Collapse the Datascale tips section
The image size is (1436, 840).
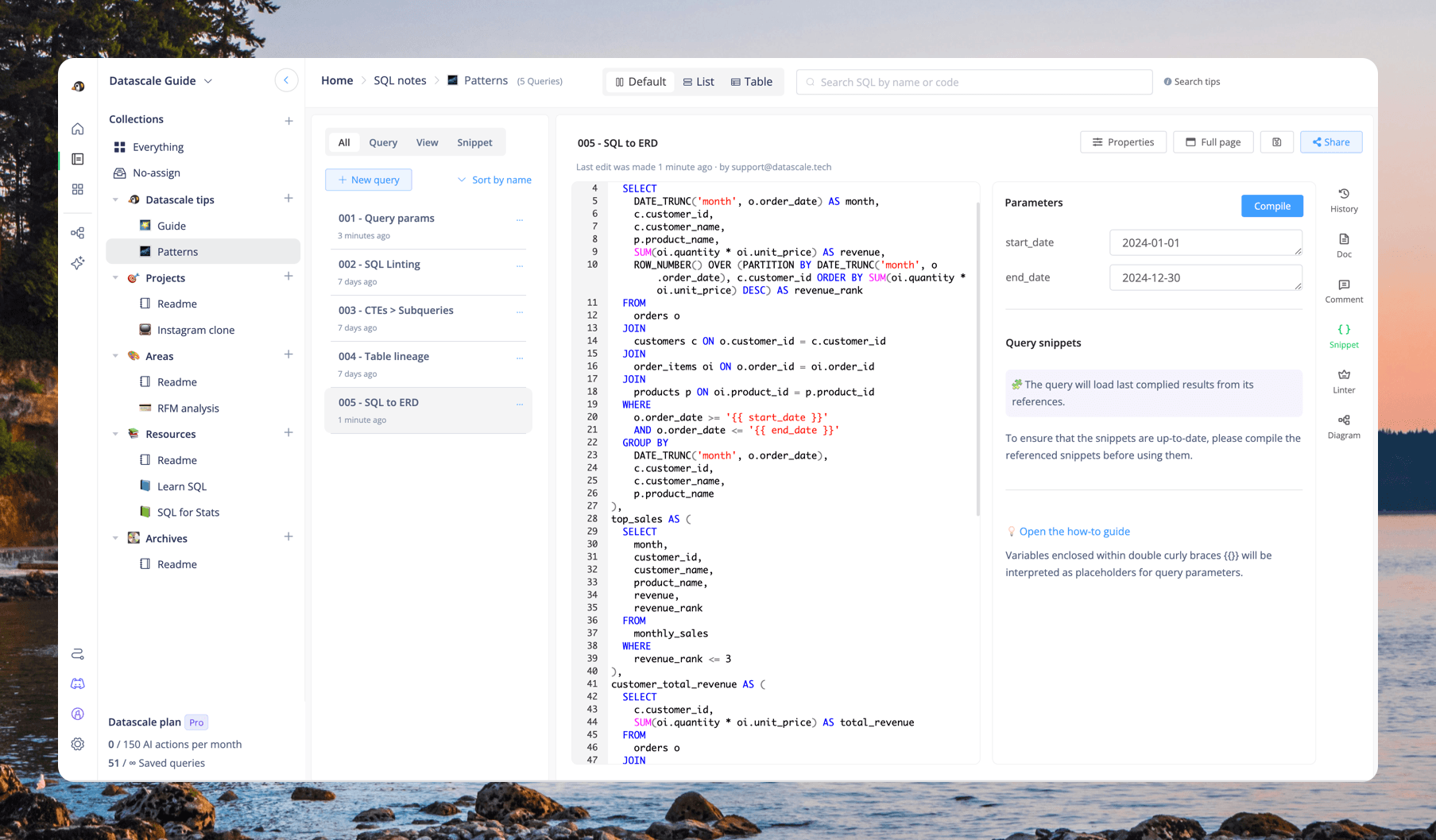click(x=115, y=199)
